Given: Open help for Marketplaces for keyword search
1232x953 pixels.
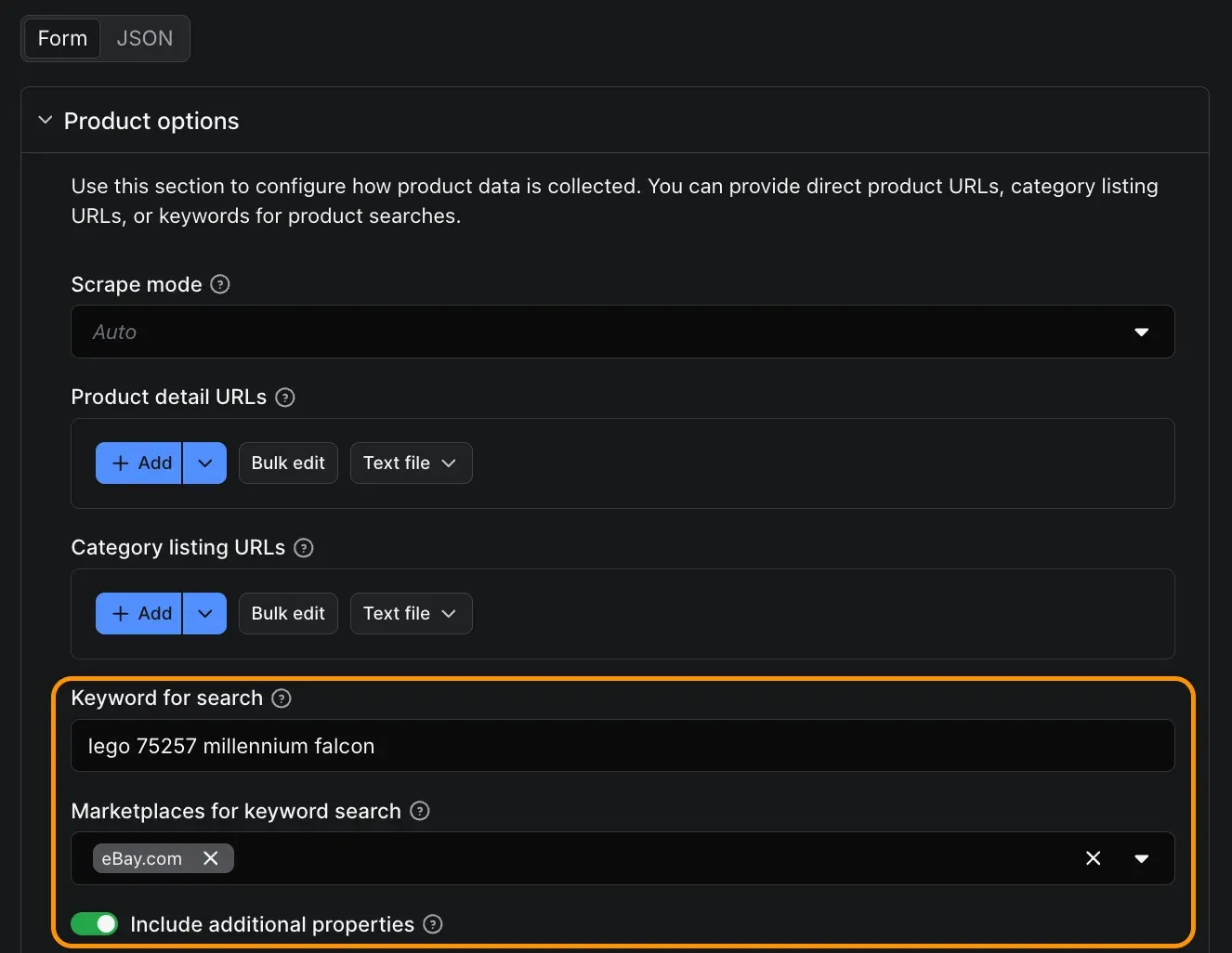Looking at the screenshot, I should point(420,811).
